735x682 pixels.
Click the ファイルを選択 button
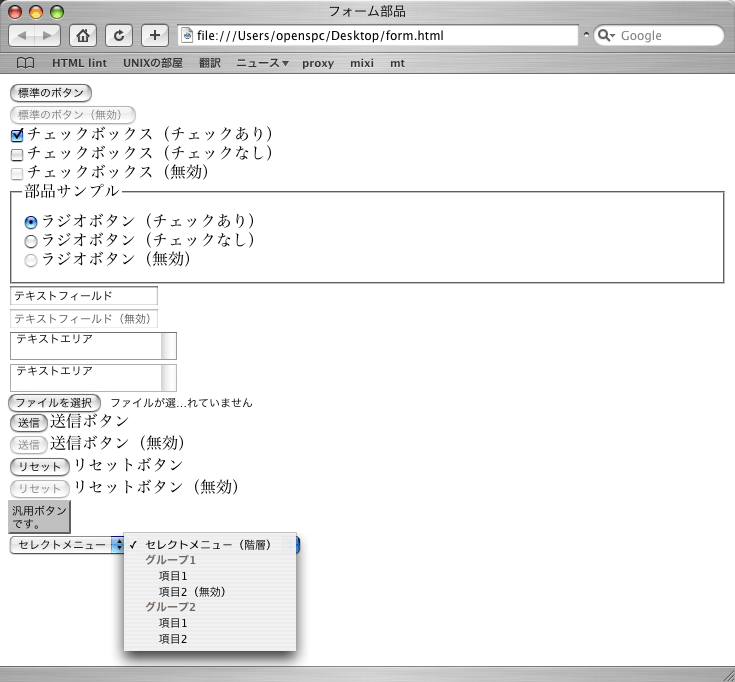point(54,402)
